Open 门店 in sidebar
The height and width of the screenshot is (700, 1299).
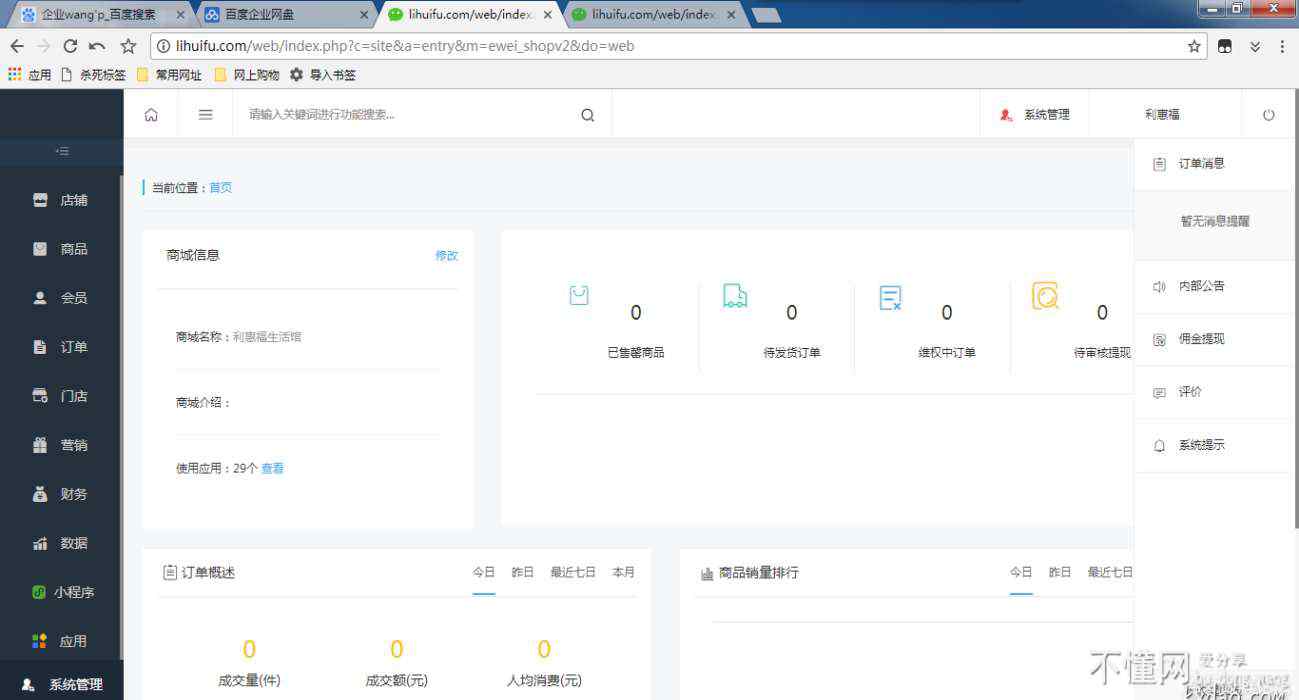point(61,396)
